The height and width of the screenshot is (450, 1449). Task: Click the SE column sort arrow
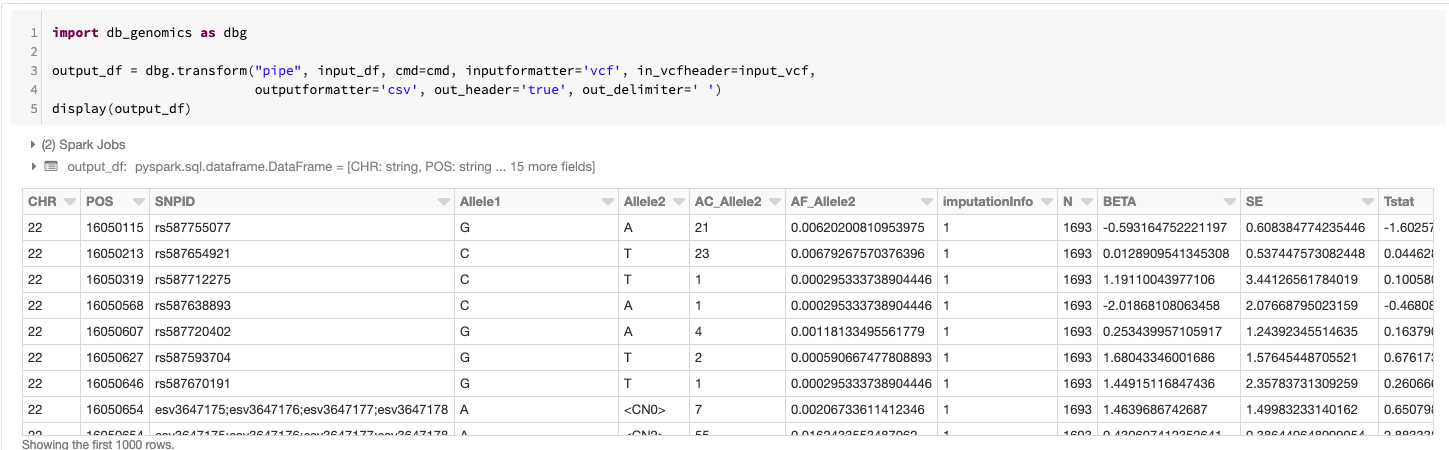click(x=1367, y=202)
